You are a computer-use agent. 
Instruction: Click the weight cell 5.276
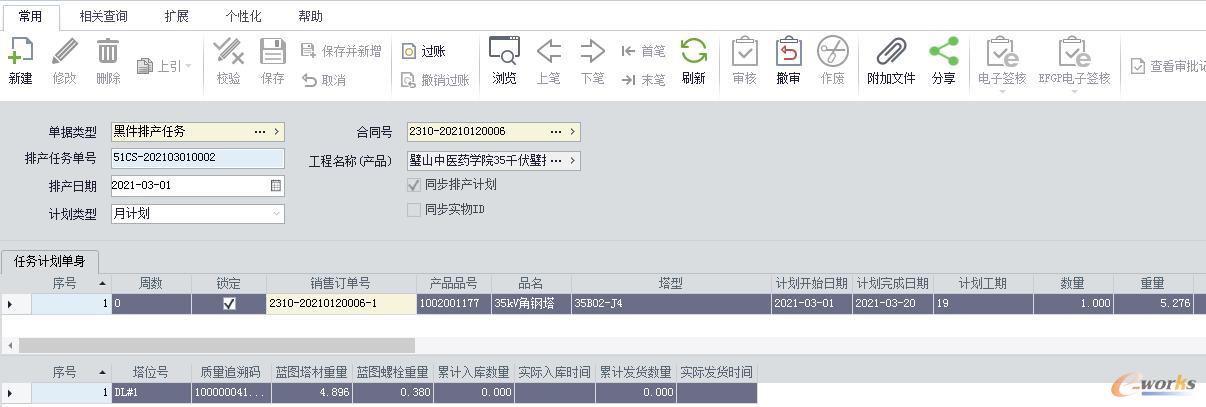(1153, 304)
